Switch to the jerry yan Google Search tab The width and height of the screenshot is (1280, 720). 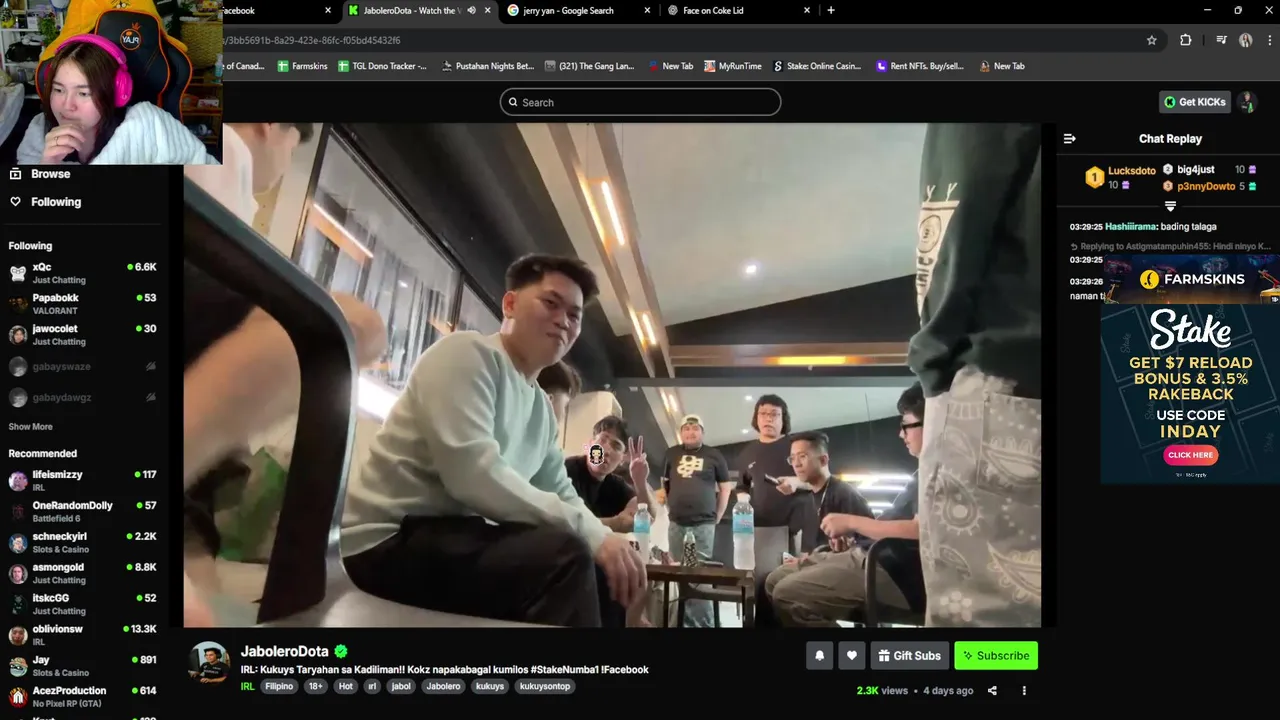pyautogui.click(x=578, y=10)
